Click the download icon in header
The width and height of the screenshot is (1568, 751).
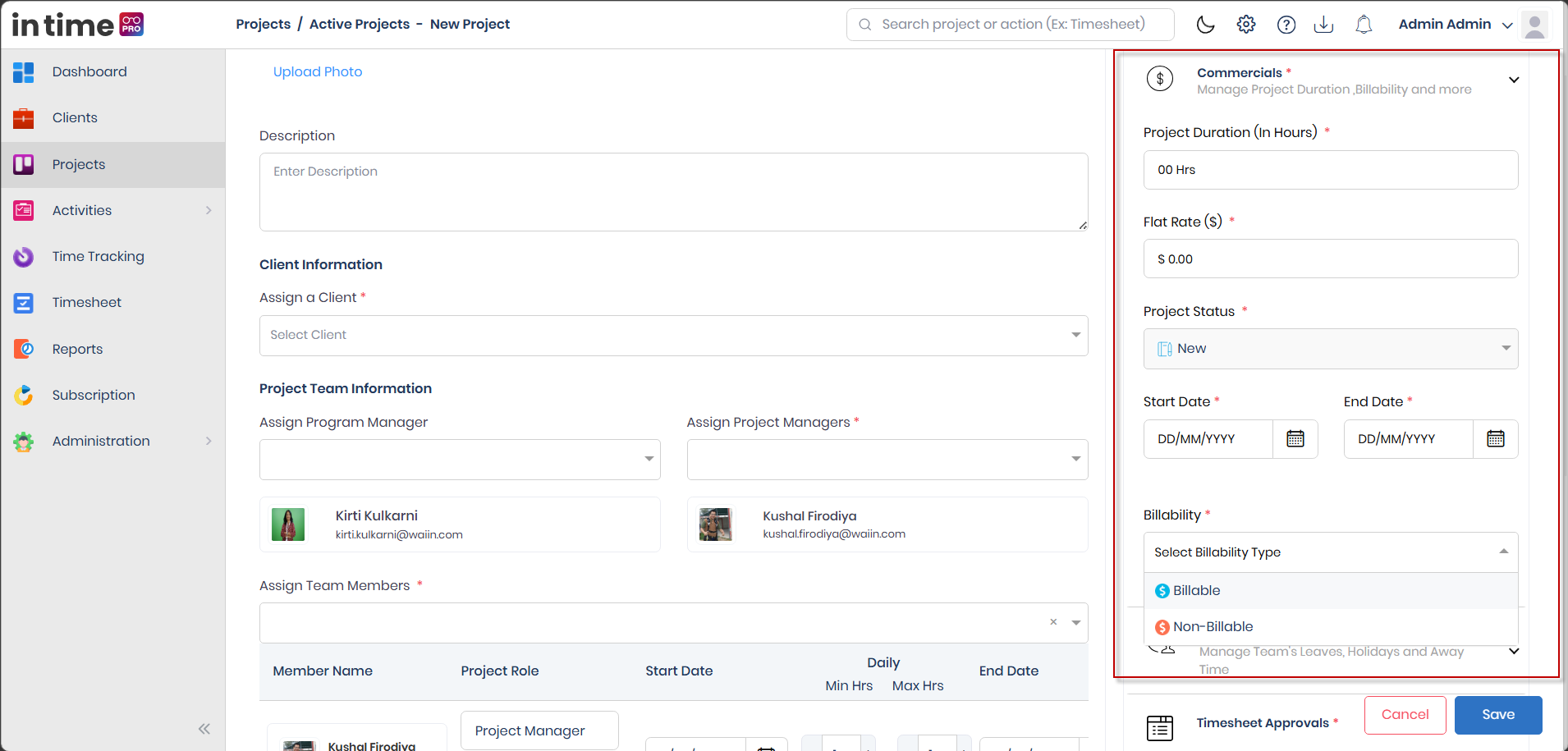1323,25
